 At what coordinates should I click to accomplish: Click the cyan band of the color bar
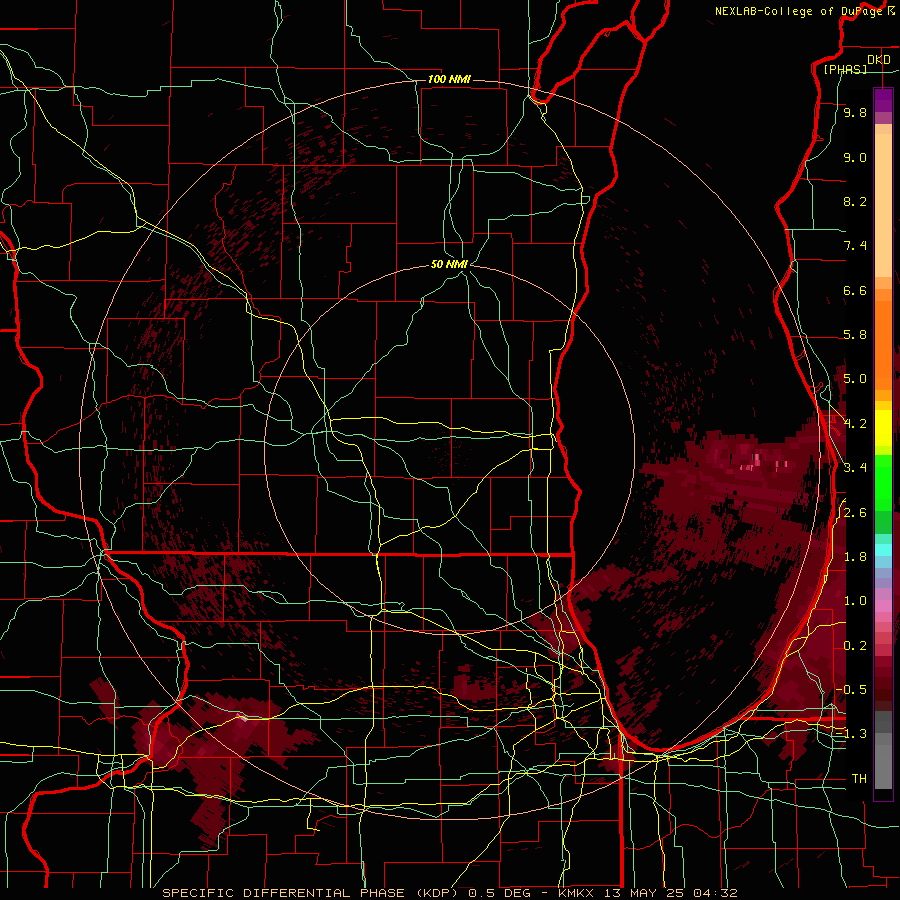[x=883, y=550]
